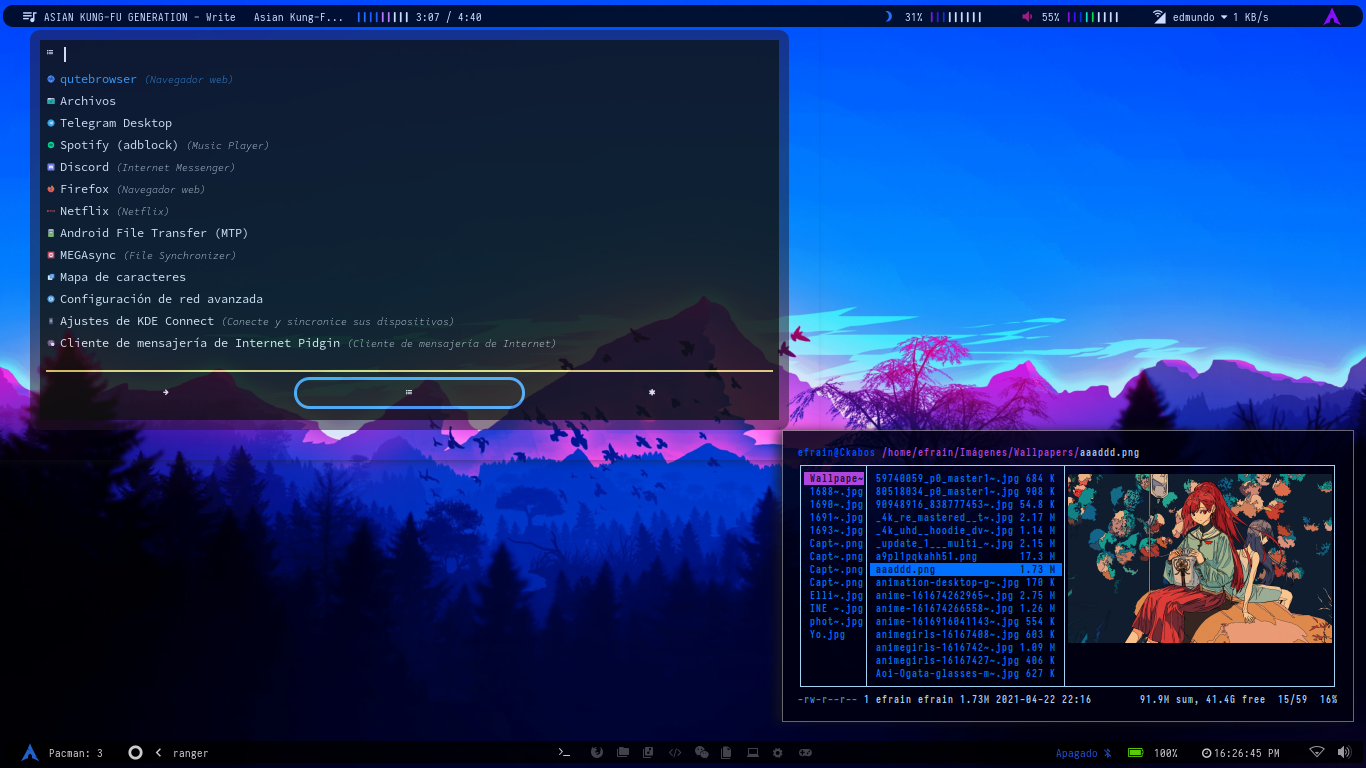Click the anime image preview in ranger
This screenshot has height=768, width=1366.
pyautogui.click(x=1200, y=558)
